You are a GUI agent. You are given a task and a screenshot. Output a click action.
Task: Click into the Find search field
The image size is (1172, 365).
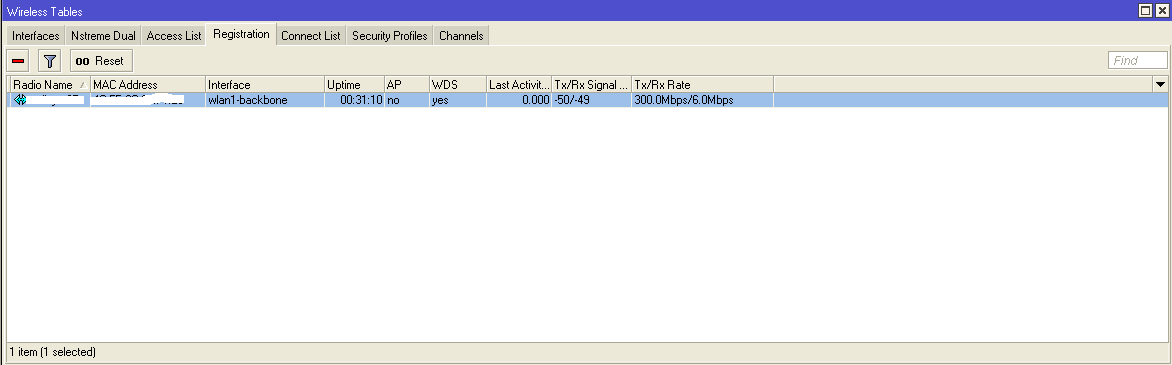(1137, 61)
